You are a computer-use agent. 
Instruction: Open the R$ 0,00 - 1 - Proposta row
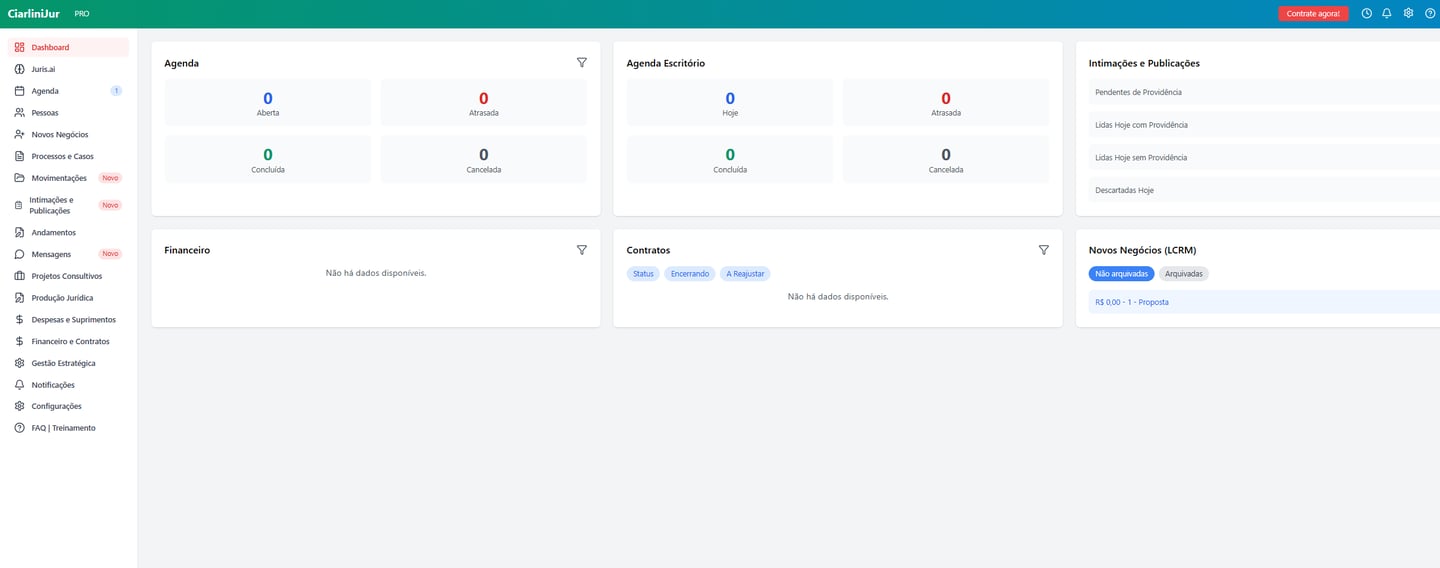(1264, 302)
